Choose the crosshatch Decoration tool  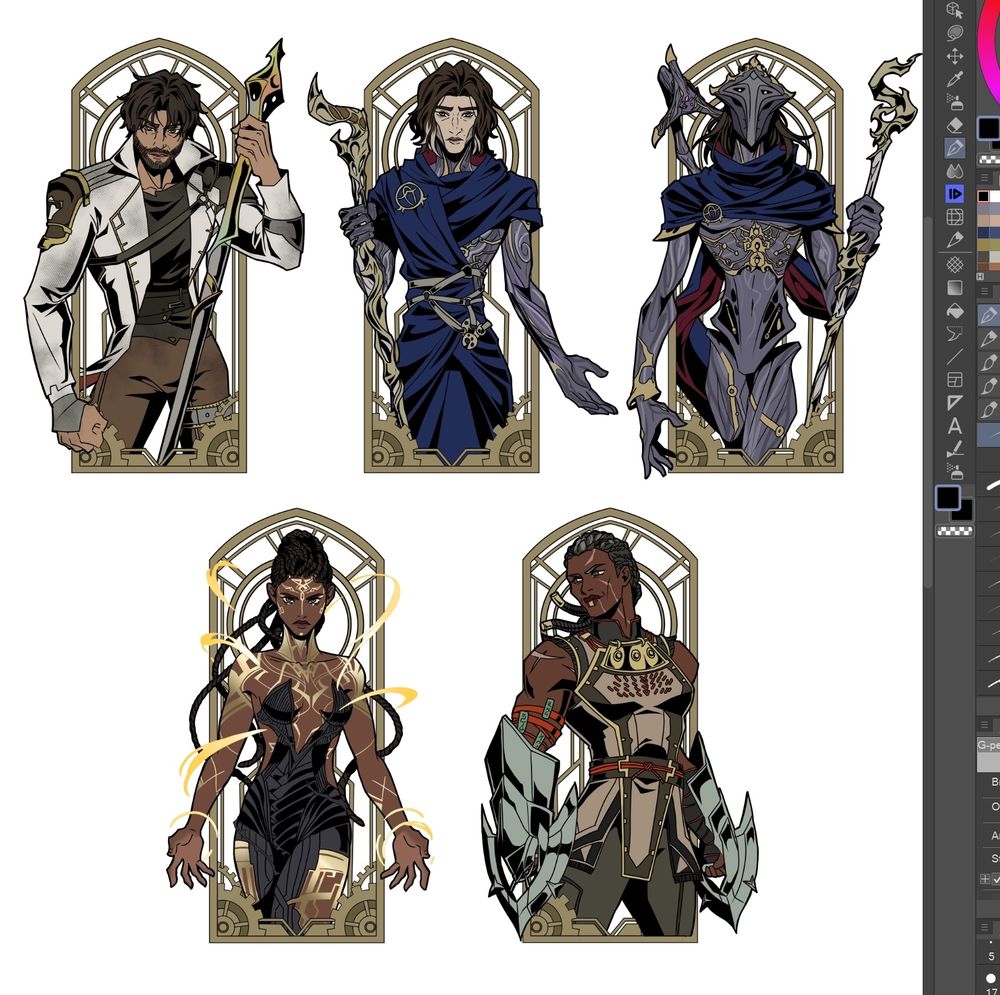click(954, 264)
